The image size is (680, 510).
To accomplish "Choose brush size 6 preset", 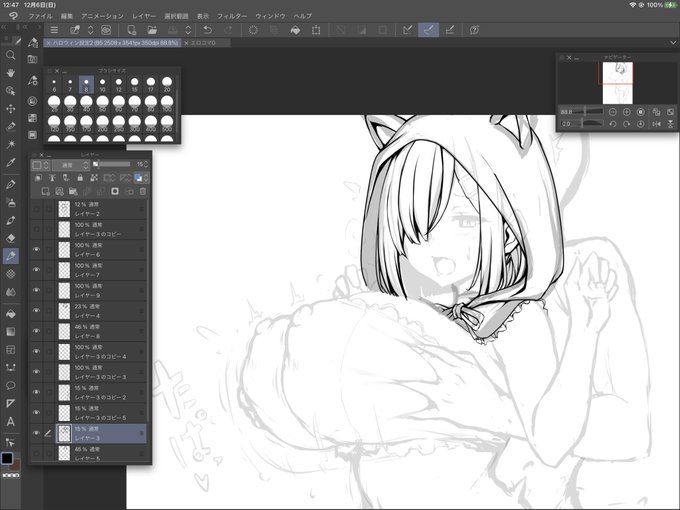I will [54, 85].
